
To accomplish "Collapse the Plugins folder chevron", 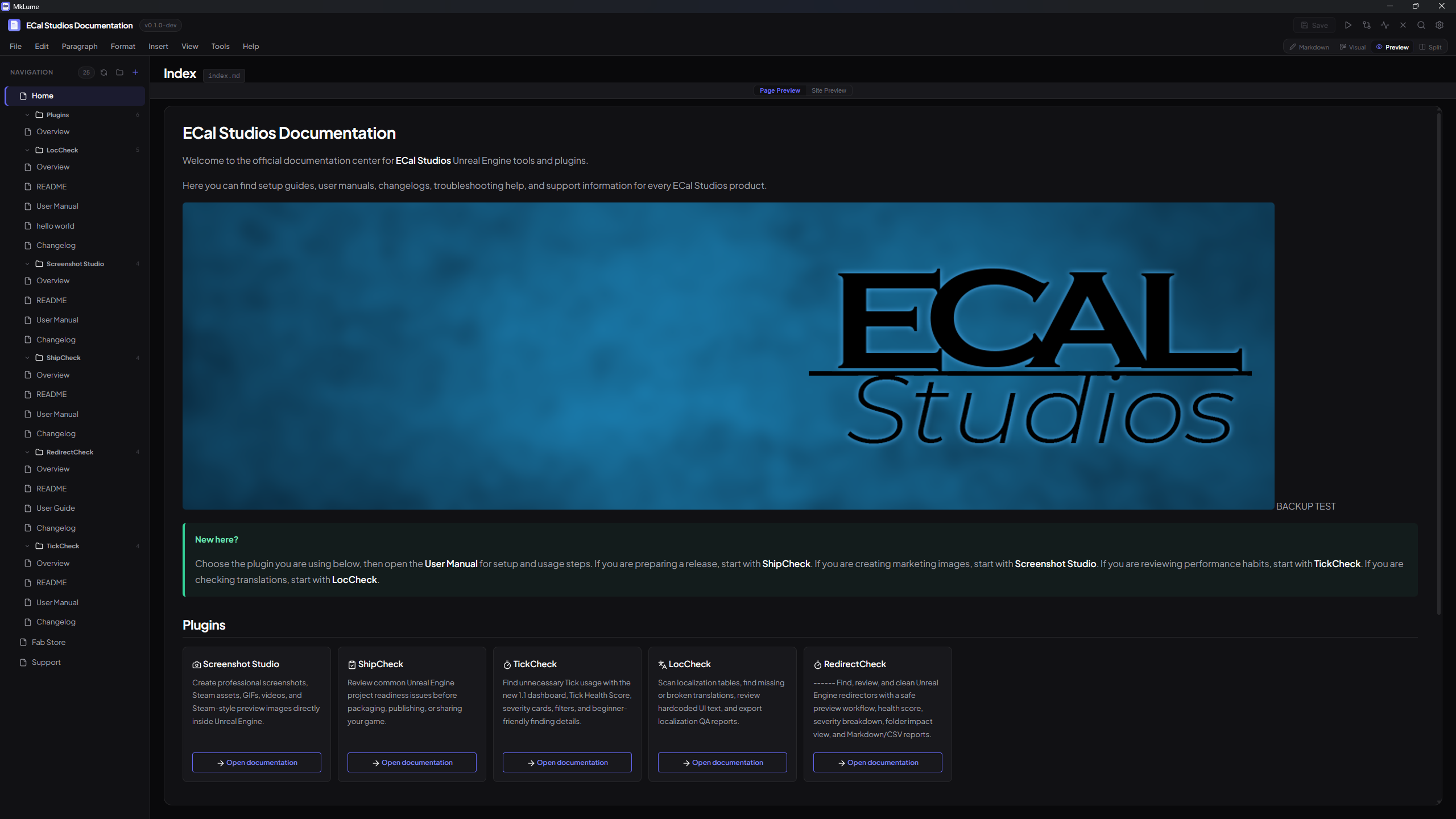I will coord(27,115).
